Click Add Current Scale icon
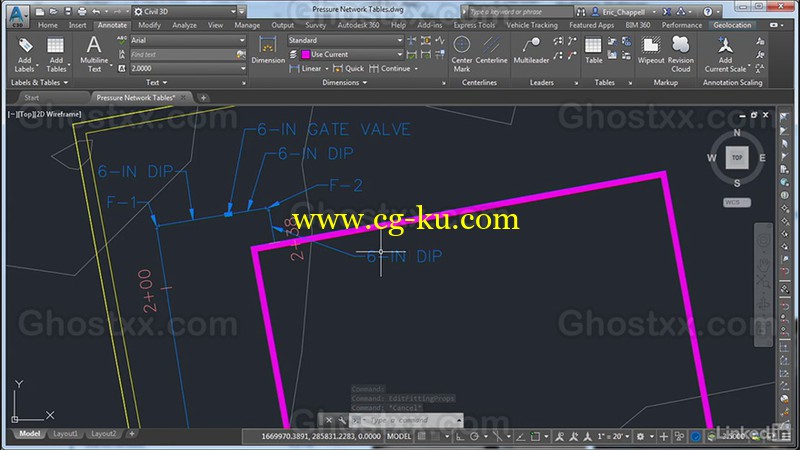The height and width of the screenshot is (450, 800). [726, 55]
